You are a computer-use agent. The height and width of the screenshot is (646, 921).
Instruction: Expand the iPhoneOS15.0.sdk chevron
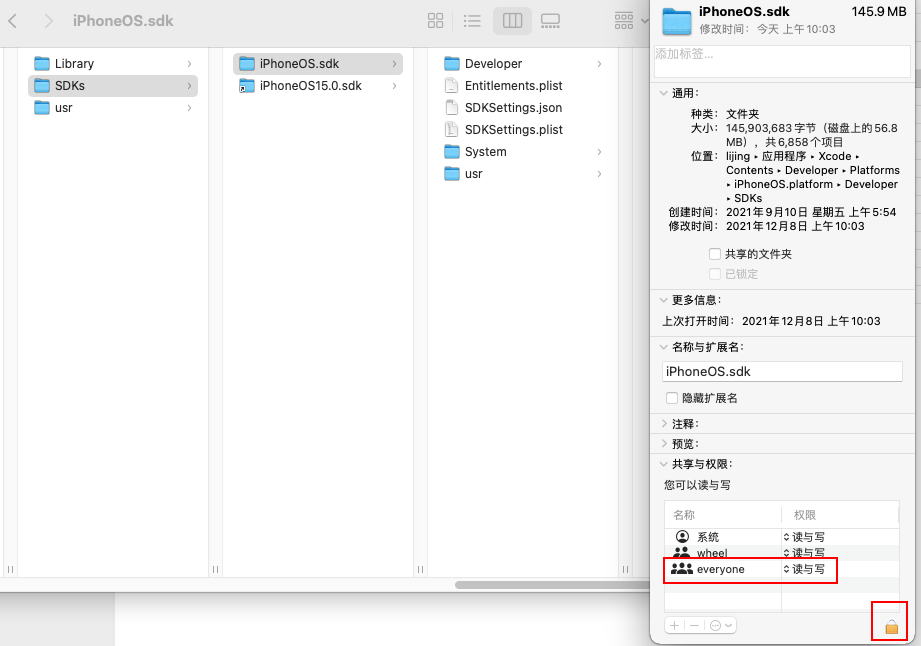pos(394,86)
